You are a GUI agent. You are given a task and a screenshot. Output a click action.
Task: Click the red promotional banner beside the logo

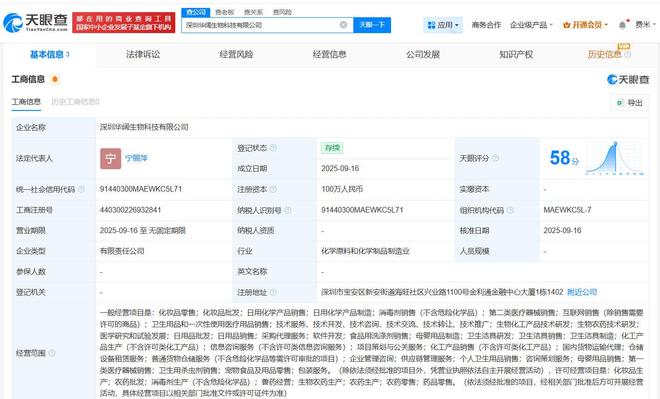pyautogui.click(x=124, y=23)
